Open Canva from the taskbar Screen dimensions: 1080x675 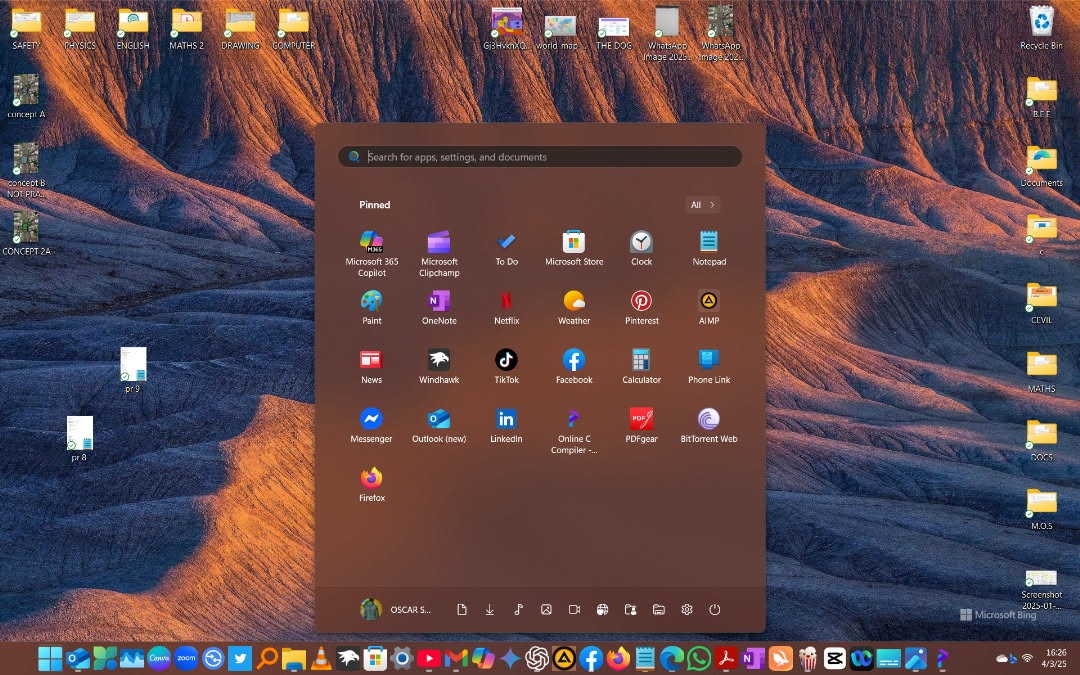click(159, 658)
